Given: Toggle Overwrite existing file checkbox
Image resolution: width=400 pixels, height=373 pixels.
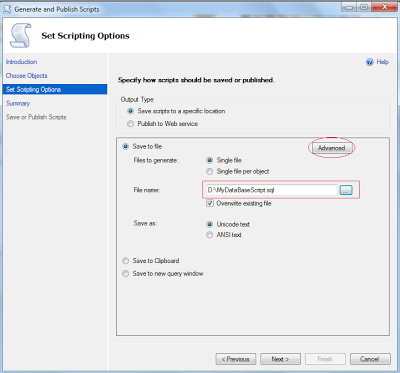Looking at the screenshot, I should pyautogui.click(x=210, y=203).
